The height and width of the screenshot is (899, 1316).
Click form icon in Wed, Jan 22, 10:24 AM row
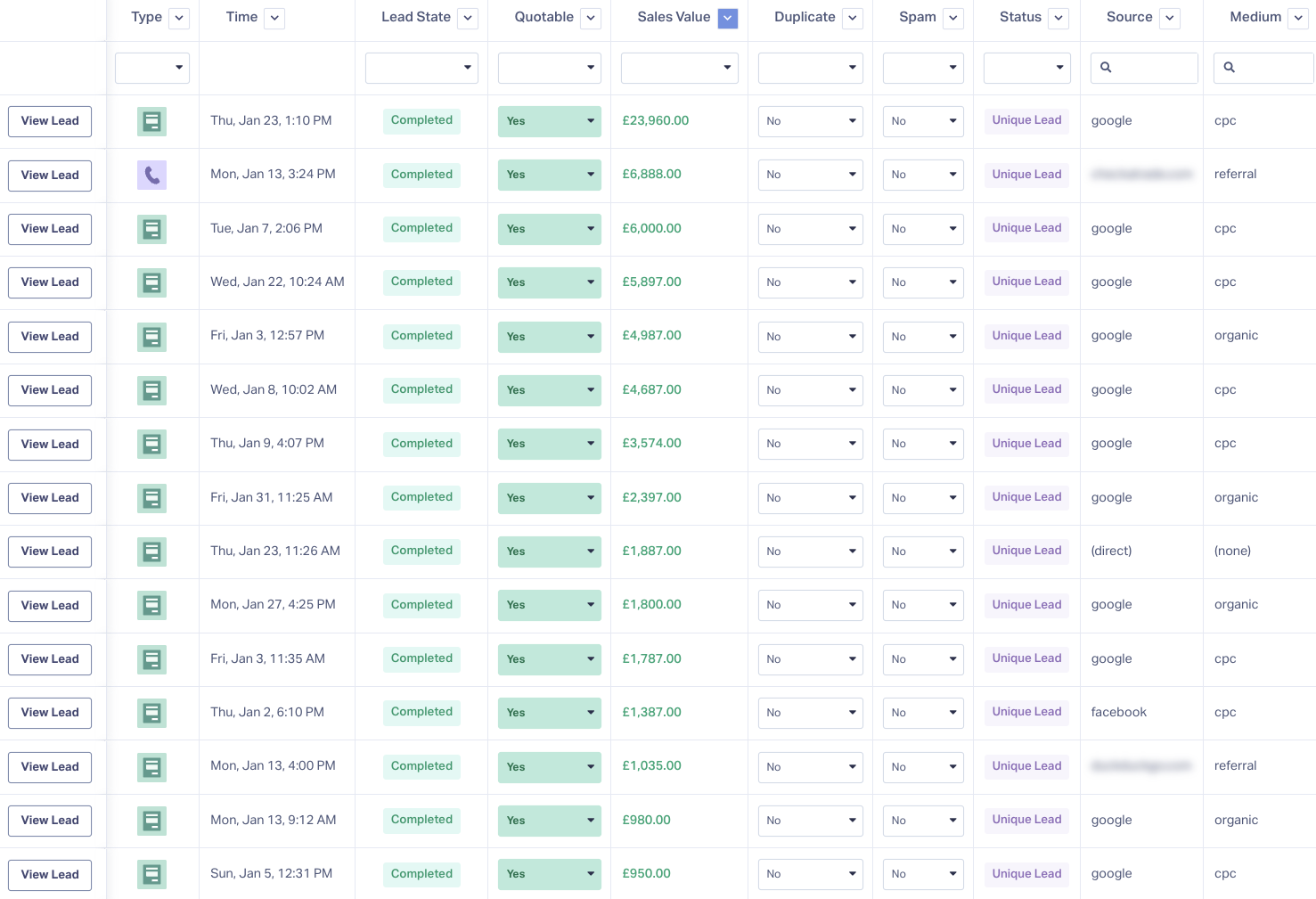tap(151, 282)
